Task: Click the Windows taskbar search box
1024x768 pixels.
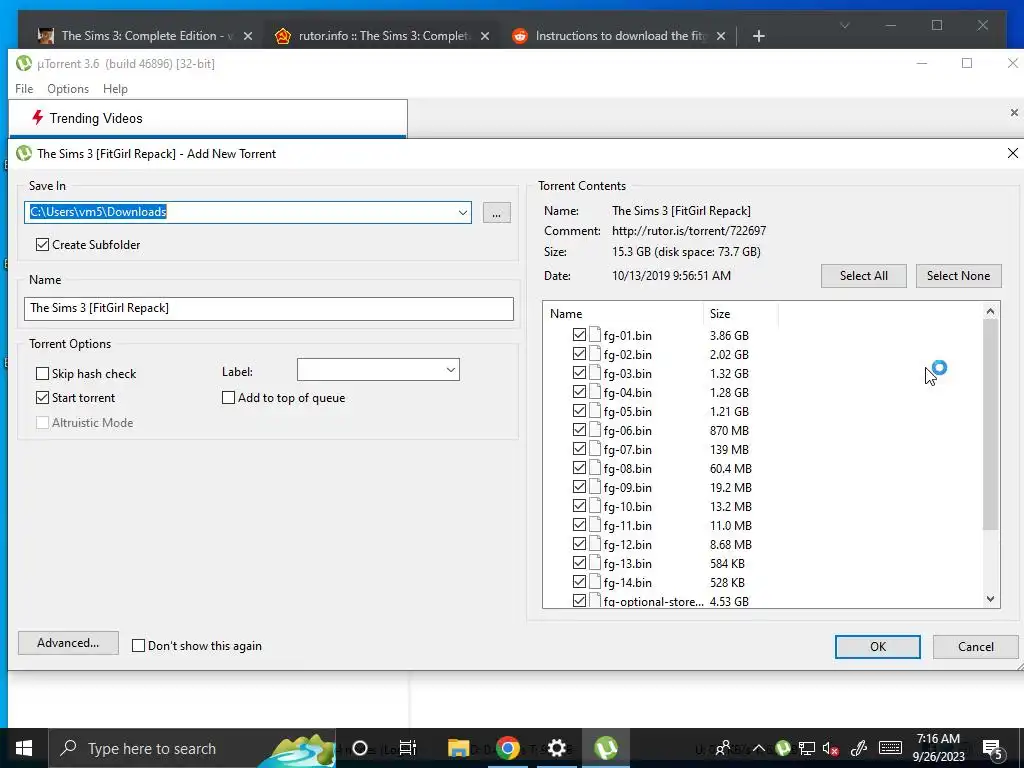Action: click(x=192, y=748)
